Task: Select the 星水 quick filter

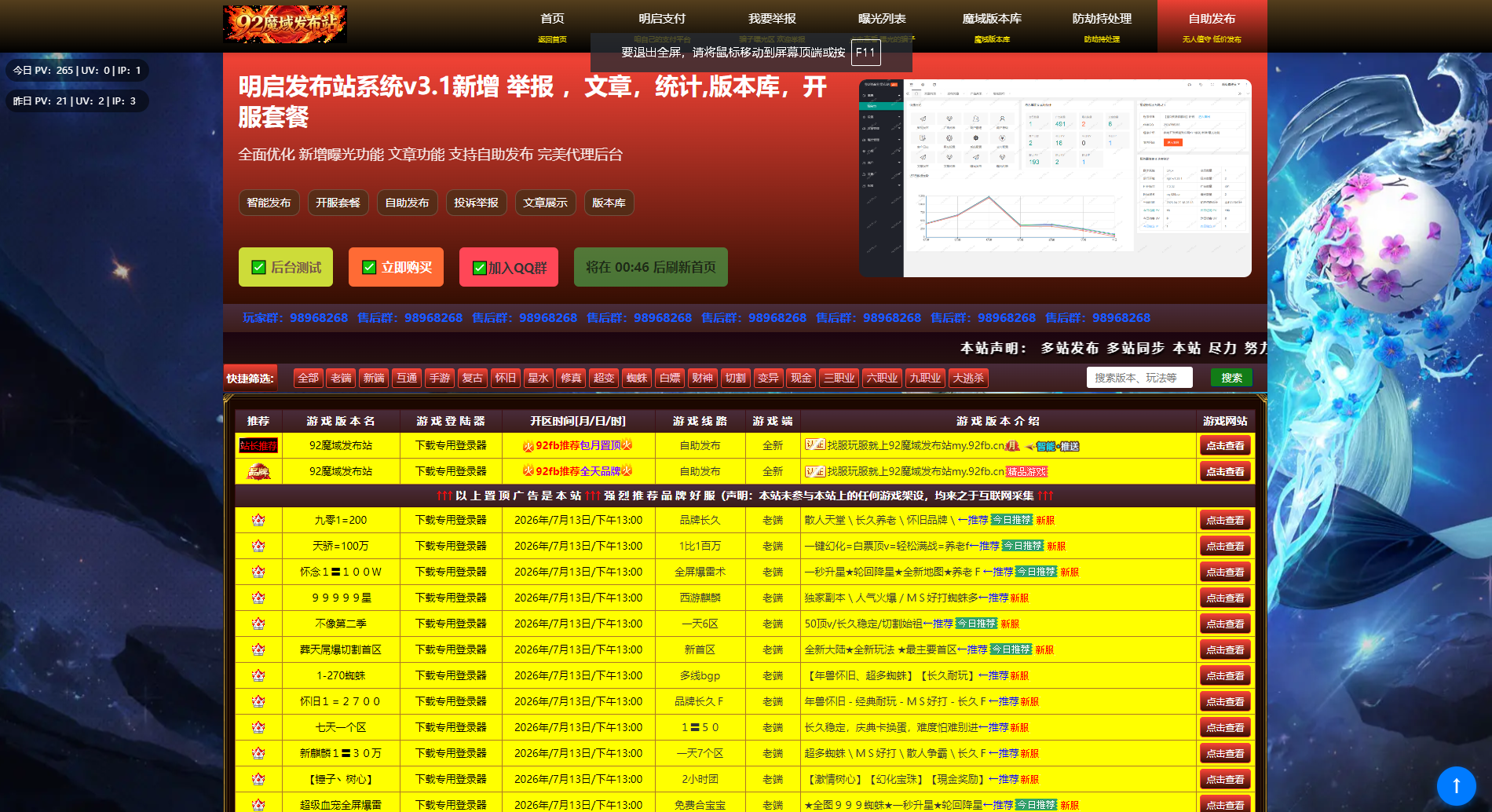Action: pyautogui.click(x=538, y=378)
